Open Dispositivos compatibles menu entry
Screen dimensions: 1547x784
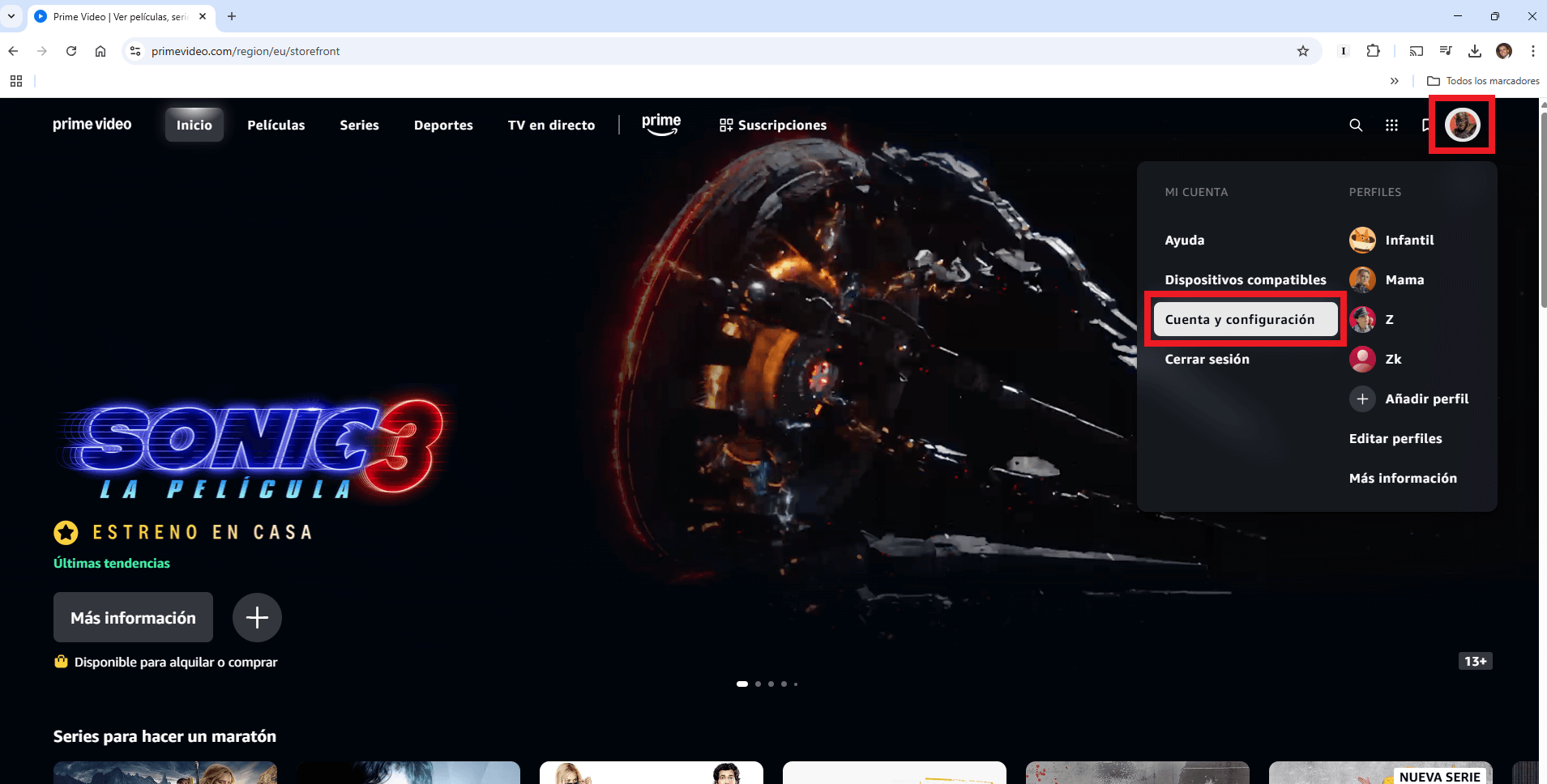pos(1246,279)
